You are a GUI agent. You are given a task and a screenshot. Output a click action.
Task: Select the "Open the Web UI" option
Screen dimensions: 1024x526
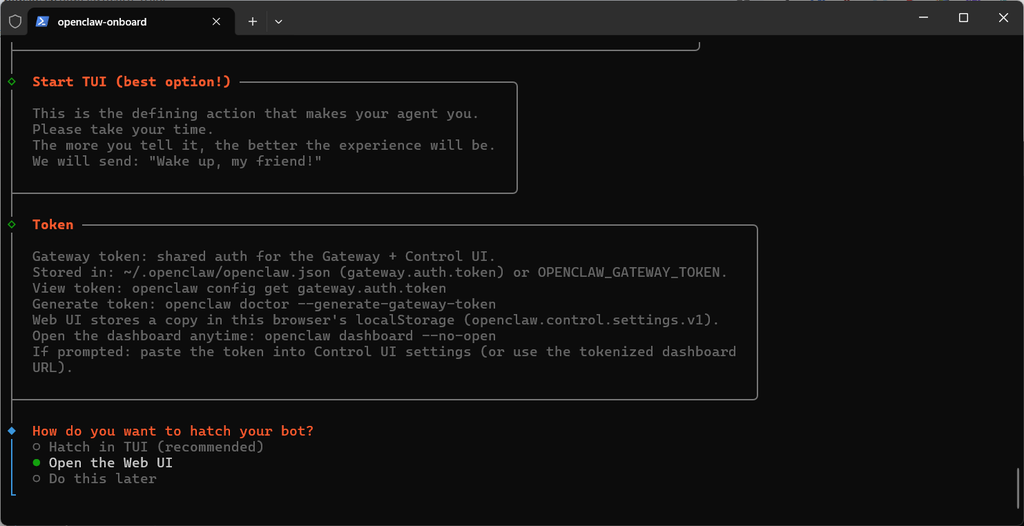[x=110, y=463]
